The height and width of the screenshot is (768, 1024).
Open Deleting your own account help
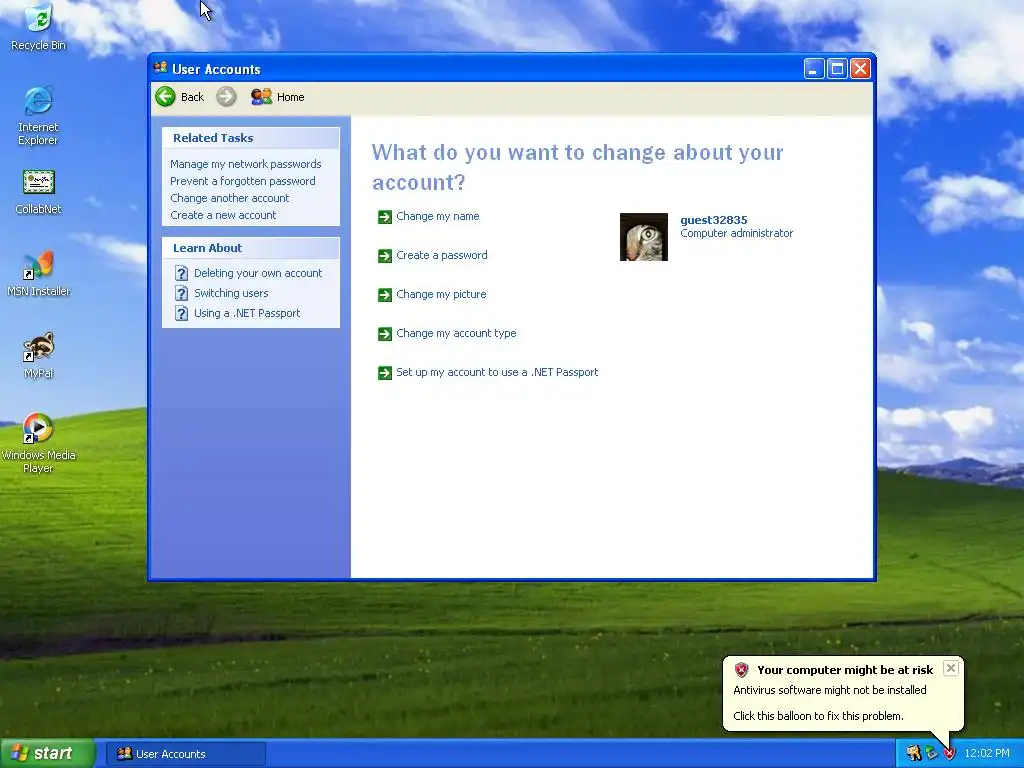(258, 273)
